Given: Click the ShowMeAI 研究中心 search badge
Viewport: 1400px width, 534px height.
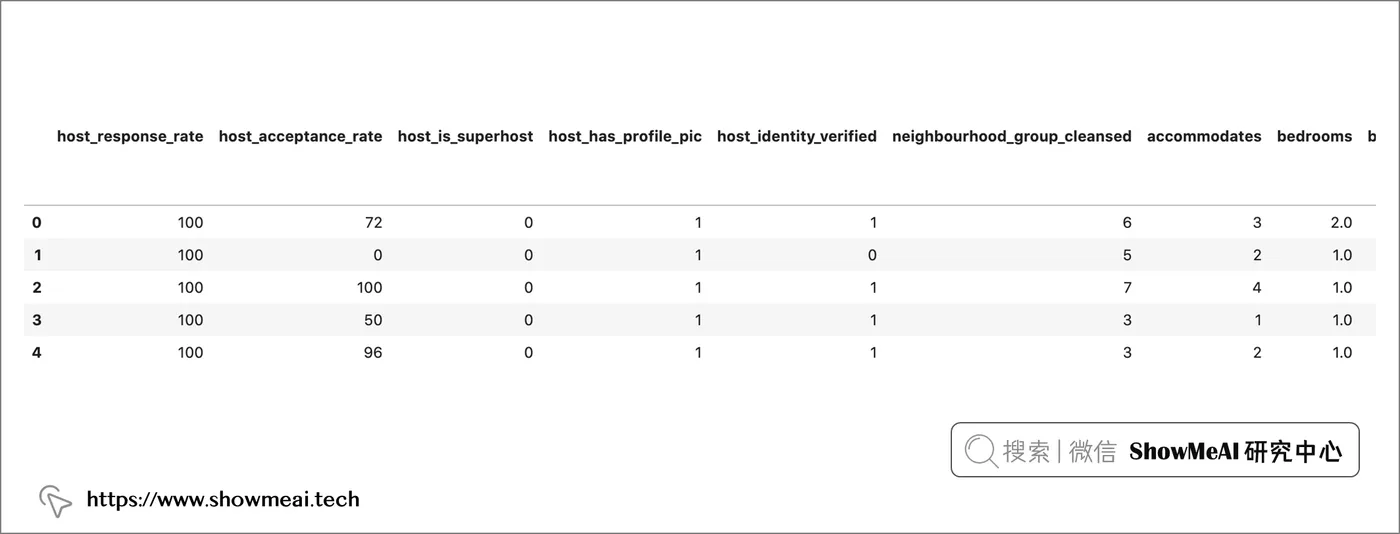Looking at the screenshot, I should coord(1155,449).
